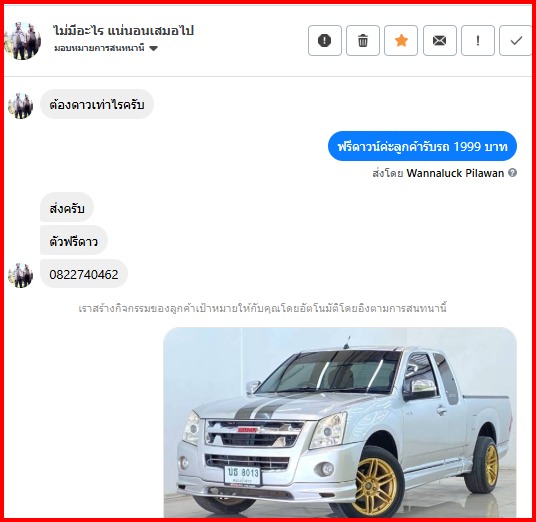Click the ส่งครับ message bubble
The width and height of the screenshot is (536, 522).
point(67,208)
